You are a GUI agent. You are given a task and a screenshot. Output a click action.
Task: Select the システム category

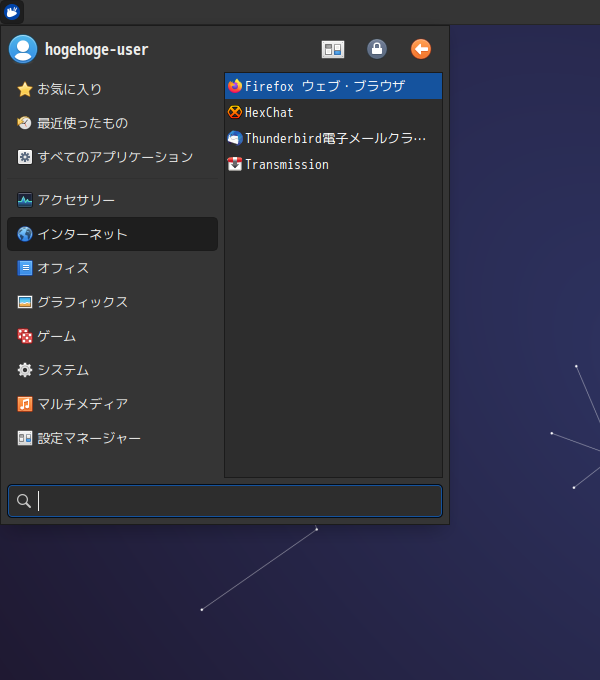click(x=112, y=370)
